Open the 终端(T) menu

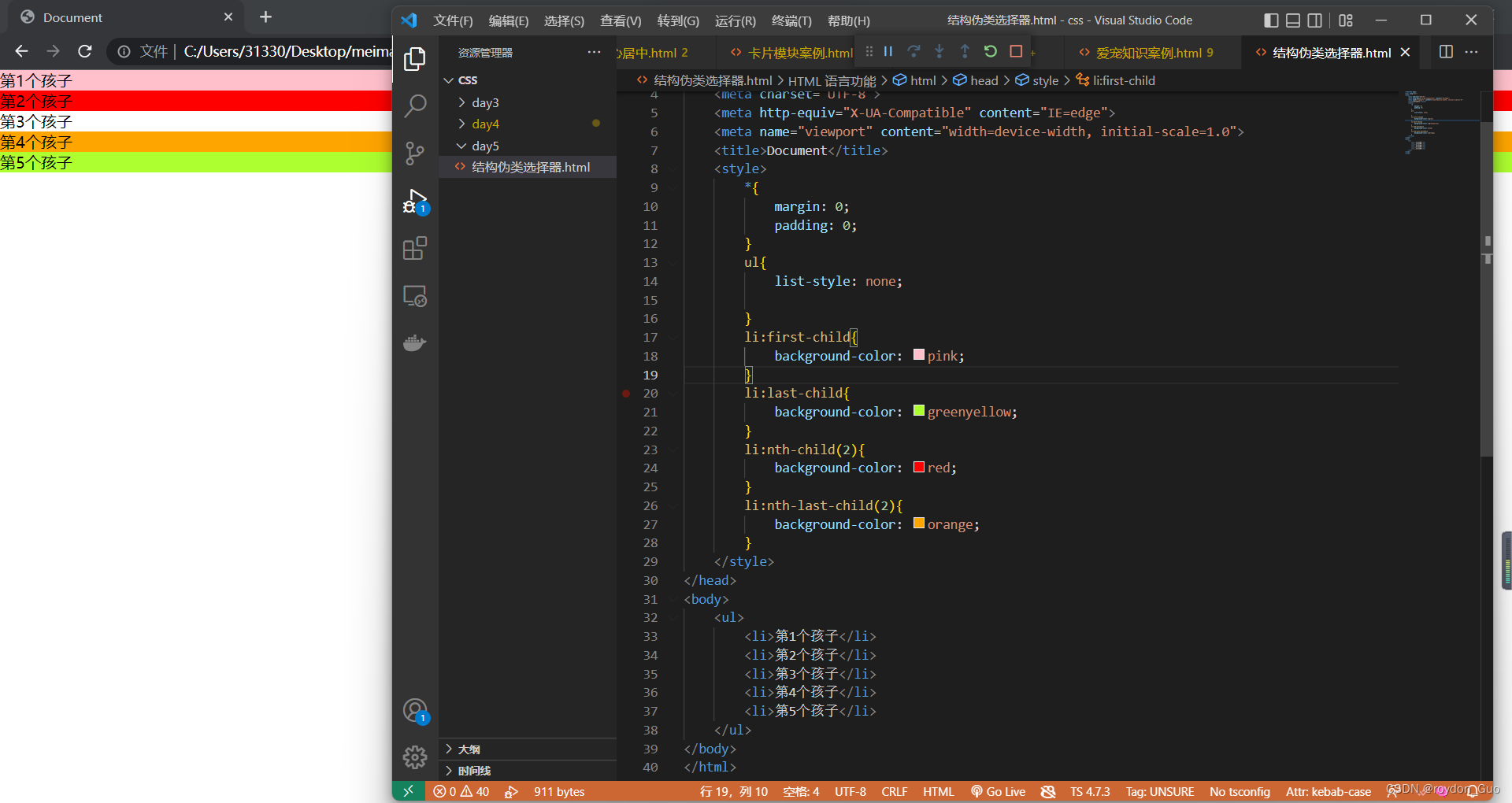tap(791, 20)
